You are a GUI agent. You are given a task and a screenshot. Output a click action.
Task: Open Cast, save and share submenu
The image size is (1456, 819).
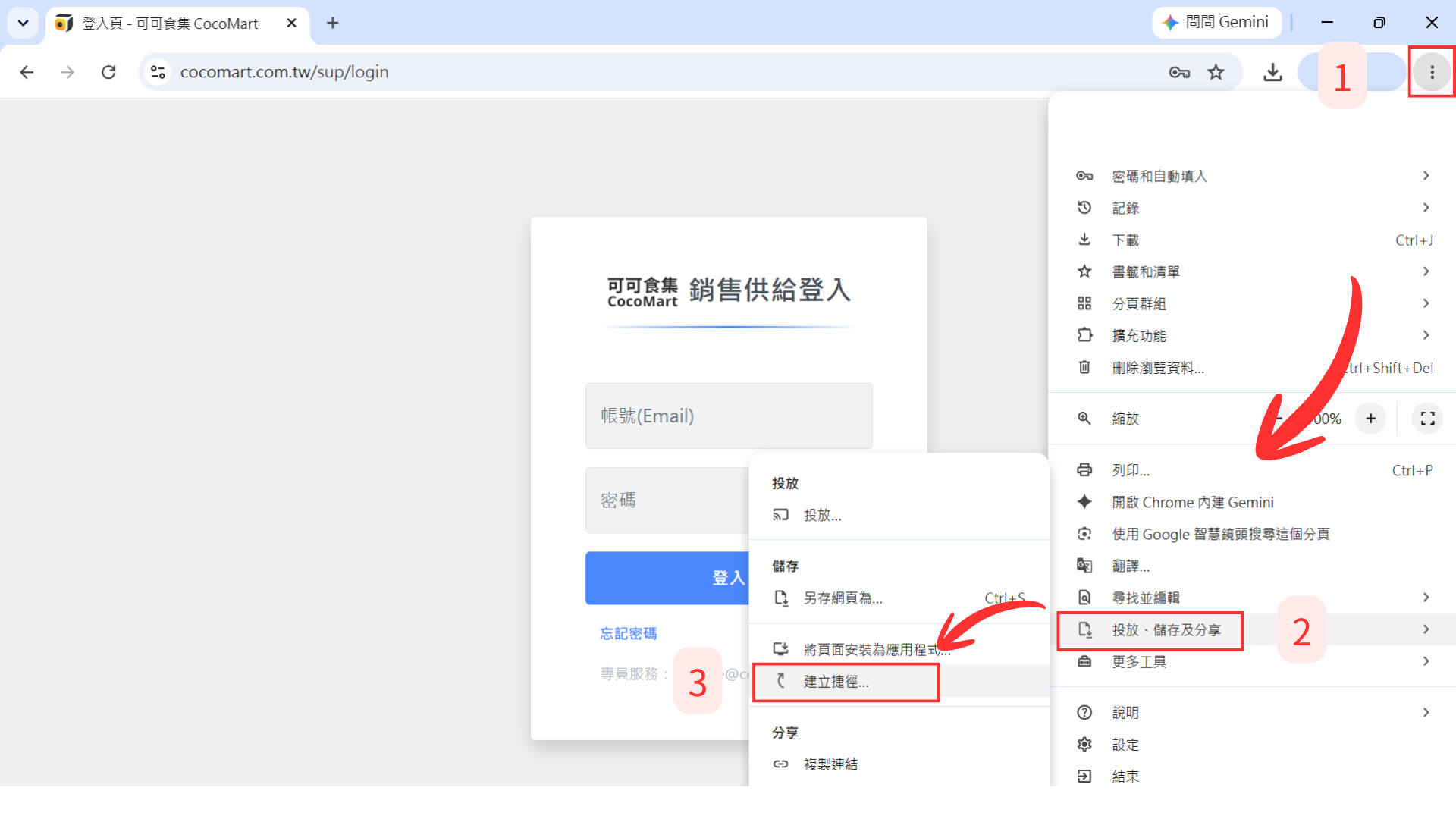(x=1251, y=629)
